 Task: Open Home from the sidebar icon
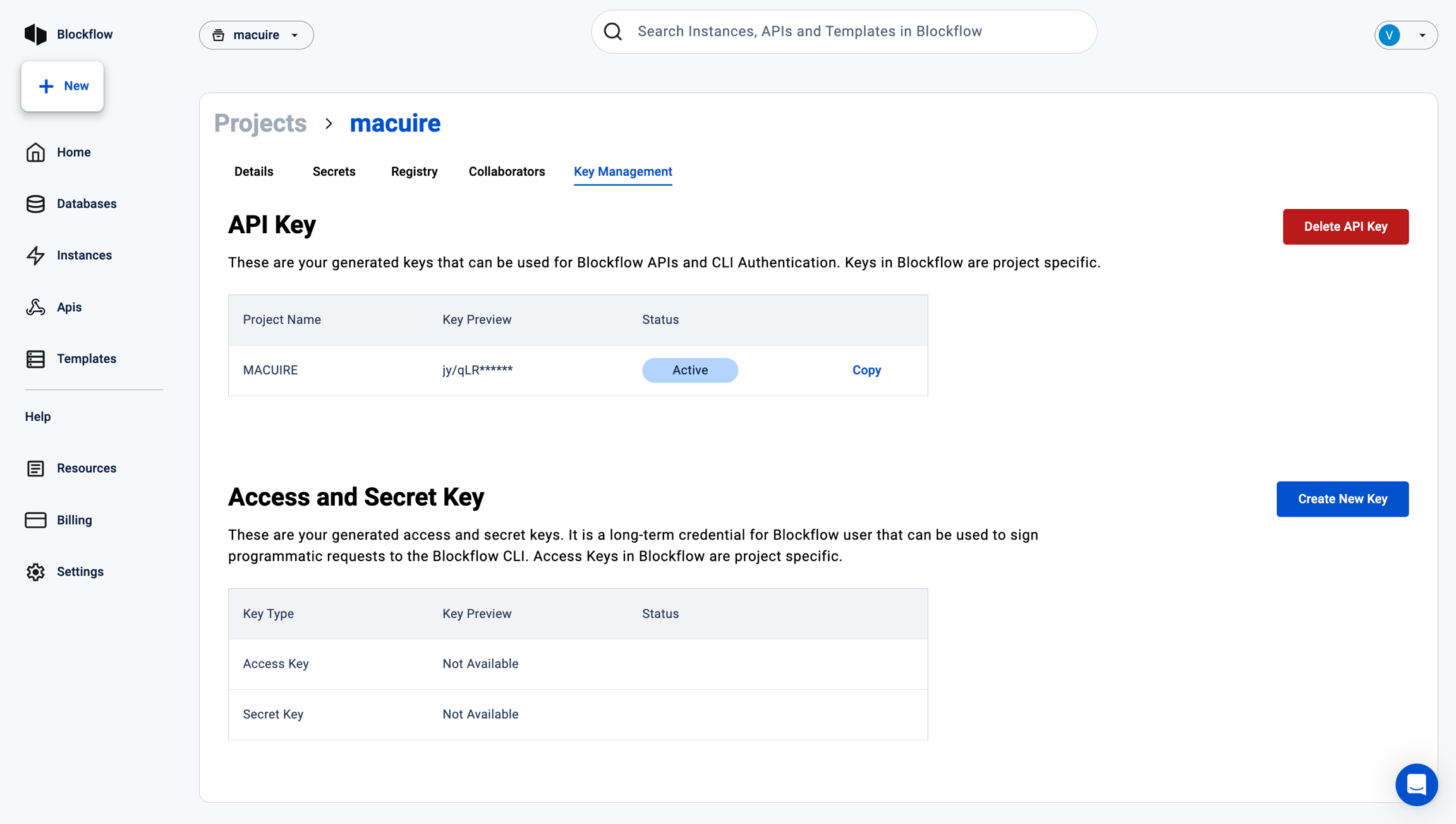click(x=35, y=152)
